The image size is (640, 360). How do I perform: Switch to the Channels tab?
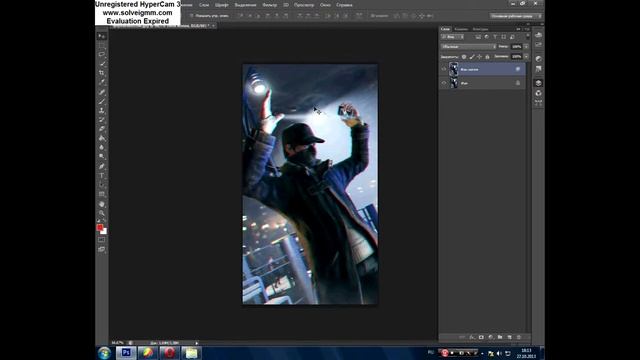click(461, 29)
